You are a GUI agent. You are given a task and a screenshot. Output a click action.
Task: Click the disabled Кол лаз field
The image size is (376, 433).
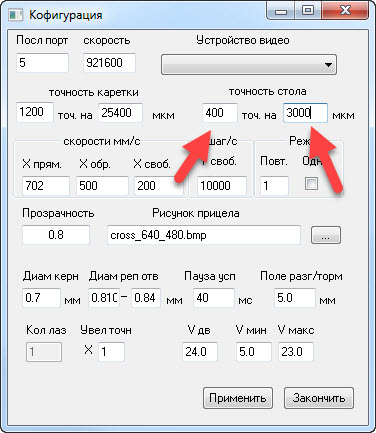44,352
